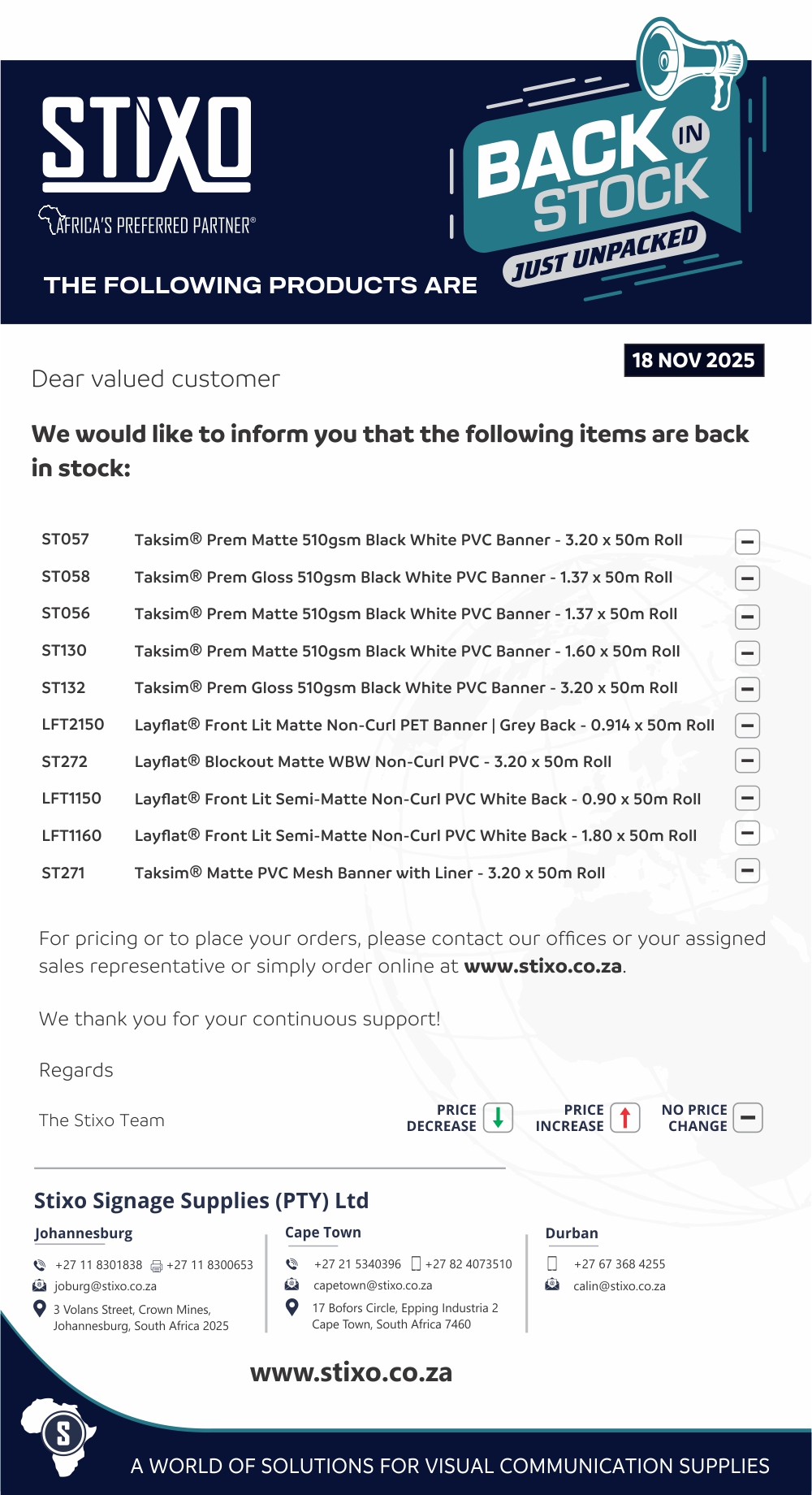Click the Johannesburg address location pin icon
Viewport: 812px width, 1495px height.
[x=39, y=1308]
